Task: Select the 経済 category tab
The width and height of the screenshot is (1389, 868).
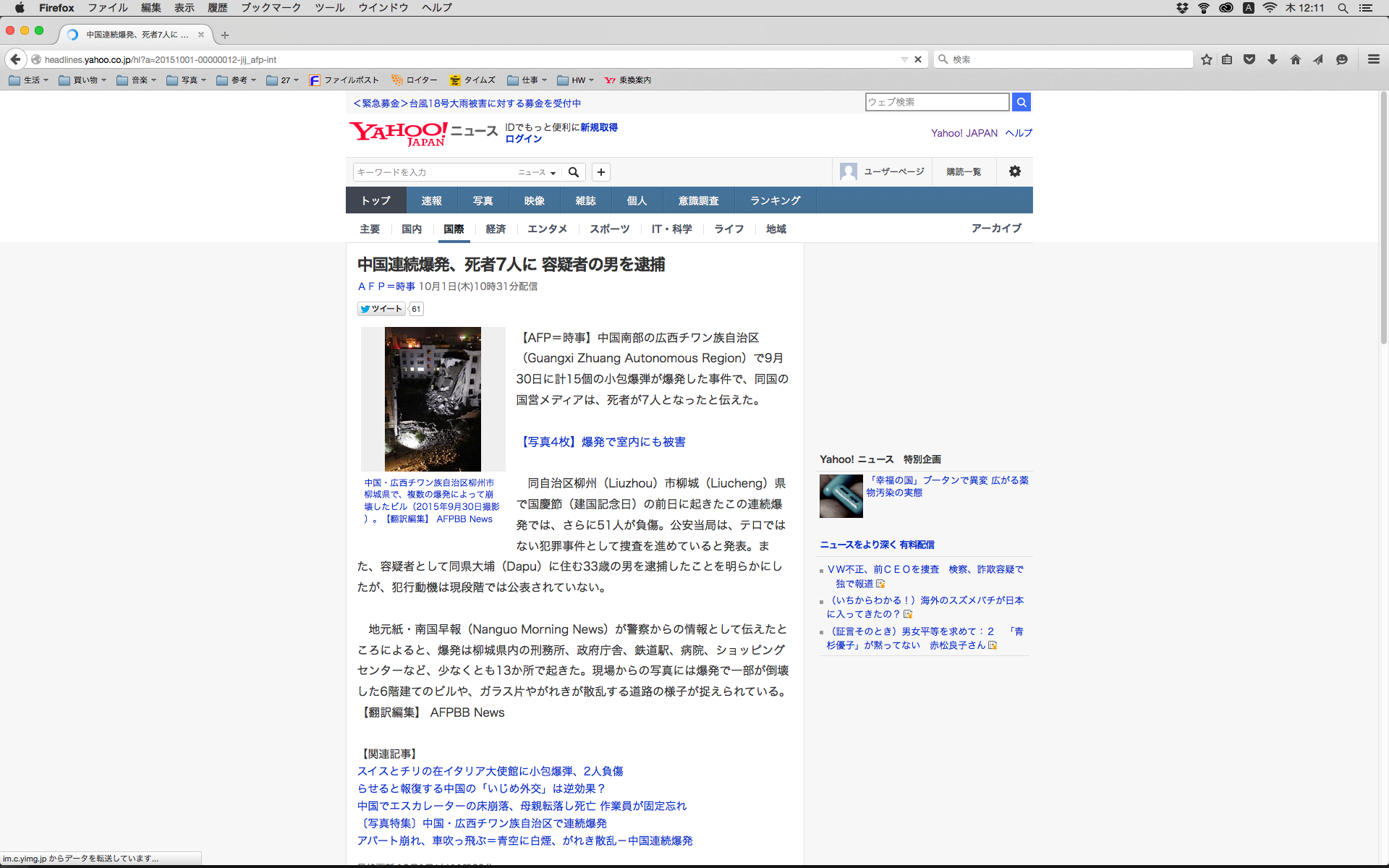Action: pyautogui.click(x=496, y=229)
